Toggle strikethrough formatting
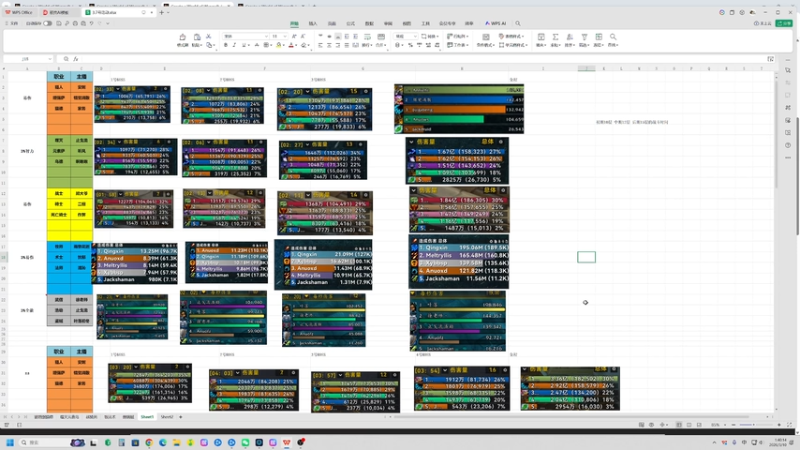The image size is (800, 450). click(x=257, y=45)
